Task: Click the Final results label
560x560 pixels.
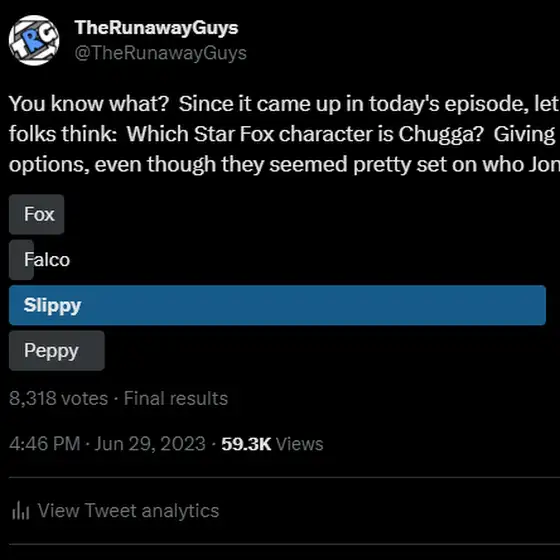Action: [176, 398]
